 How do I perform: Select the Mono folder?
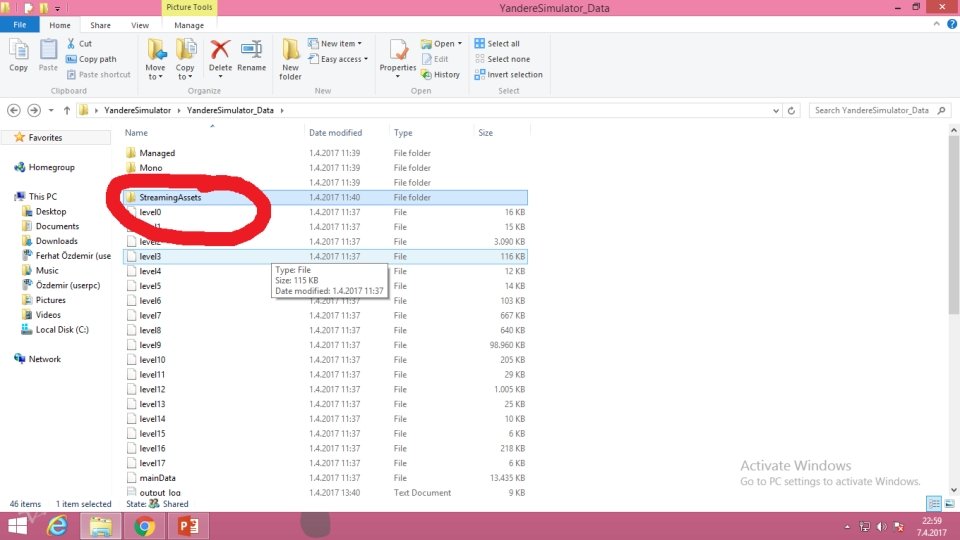click(x=326, y=167)
